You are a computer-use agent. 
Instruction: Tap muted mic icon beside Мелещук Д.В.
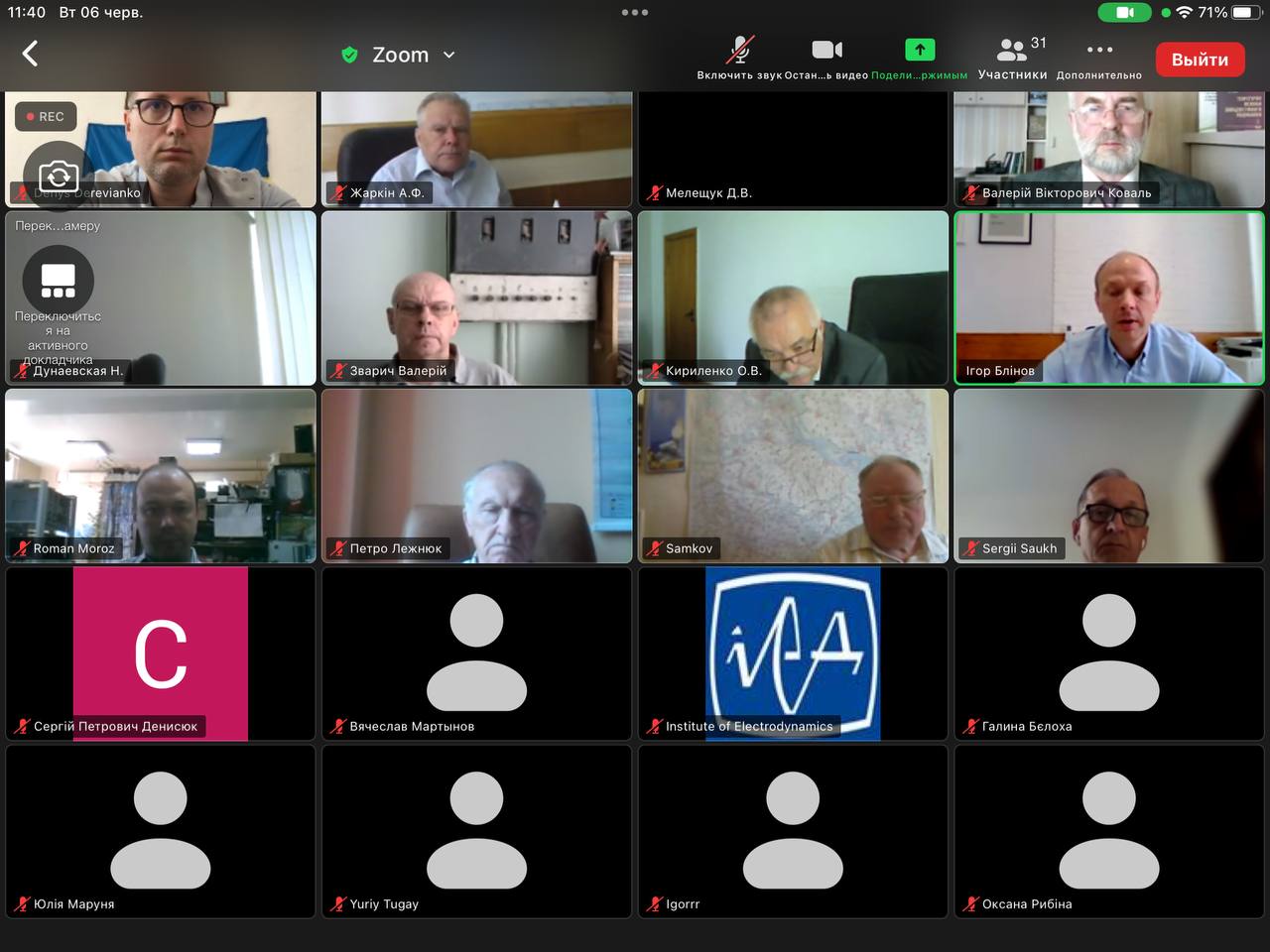pos(654,193)
